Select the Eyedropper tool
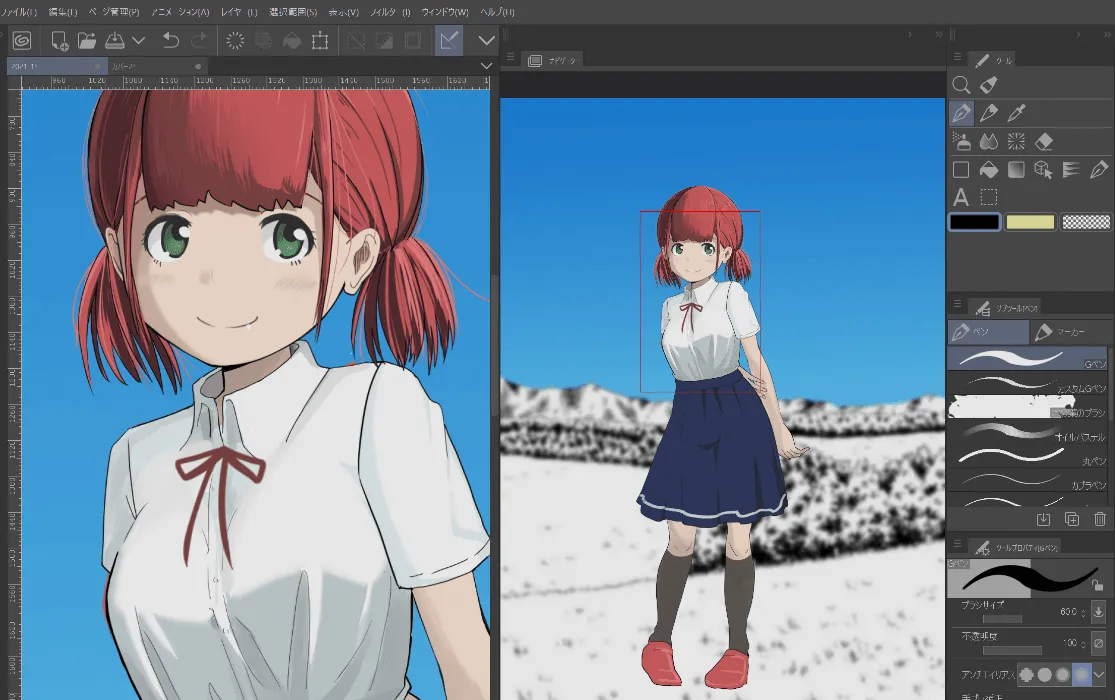This screenshot has width=1115, height=700. [x=1016, y=112]
